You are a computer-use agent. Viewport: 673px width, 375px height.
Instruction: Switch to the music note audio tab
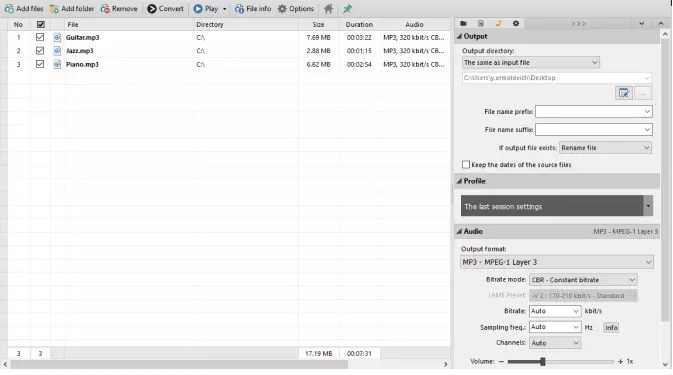click(x=498, y=24)
